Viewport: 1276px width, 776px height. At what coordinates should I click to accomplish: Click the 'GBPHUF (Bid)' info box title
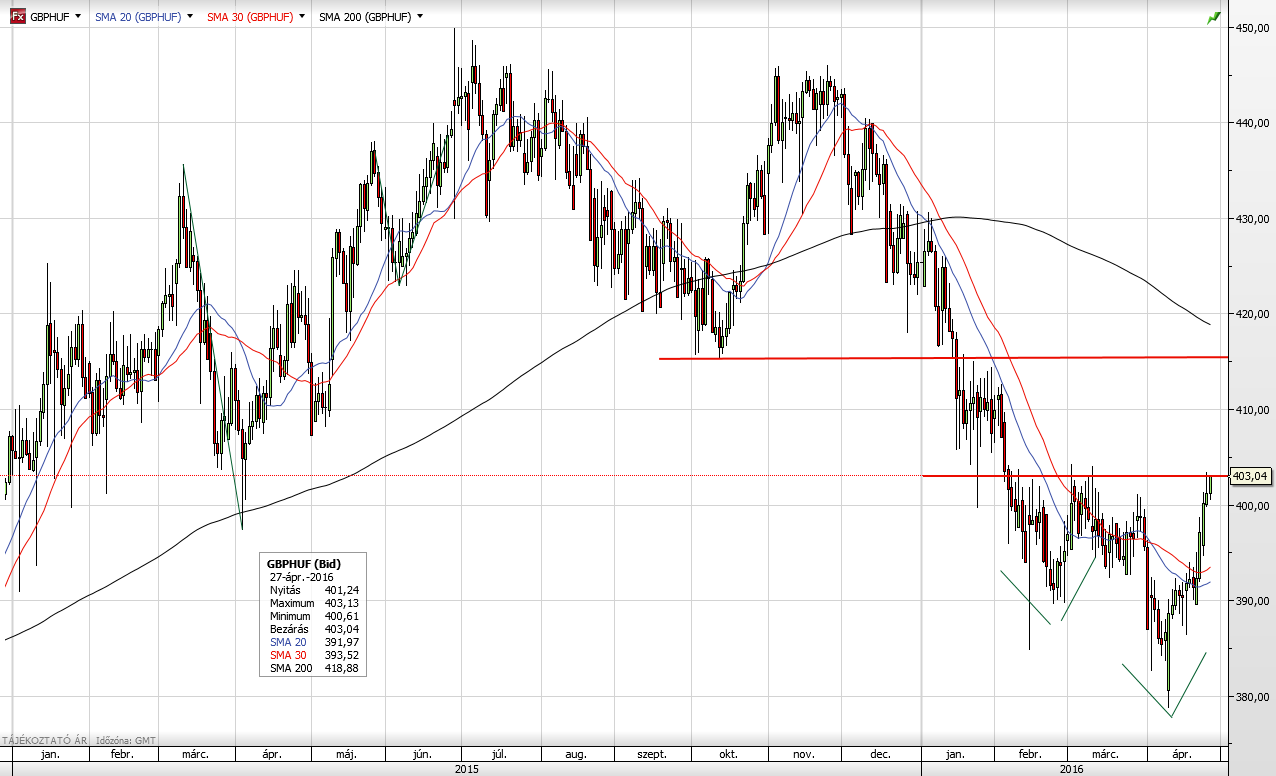[303, 564]
